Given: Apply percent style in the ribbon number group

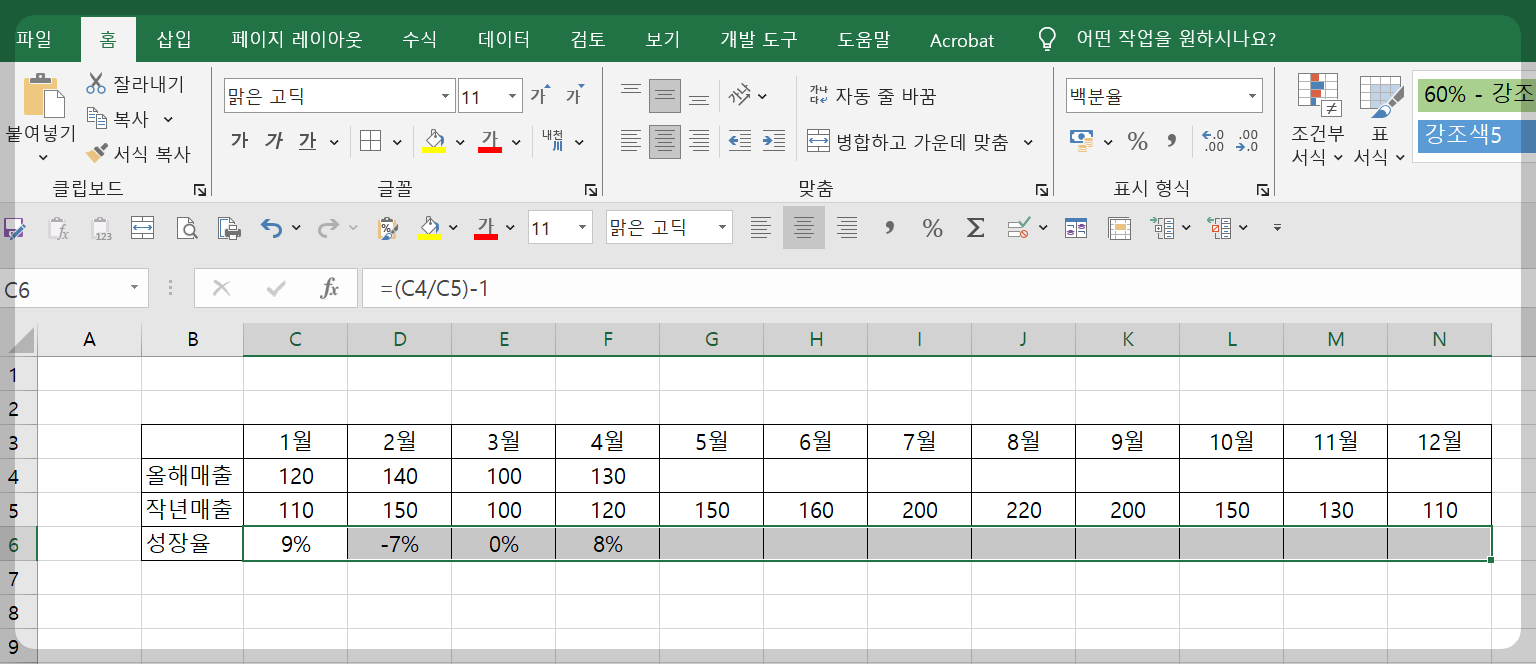Looking at the screenshot, I should coord(1137,141).
